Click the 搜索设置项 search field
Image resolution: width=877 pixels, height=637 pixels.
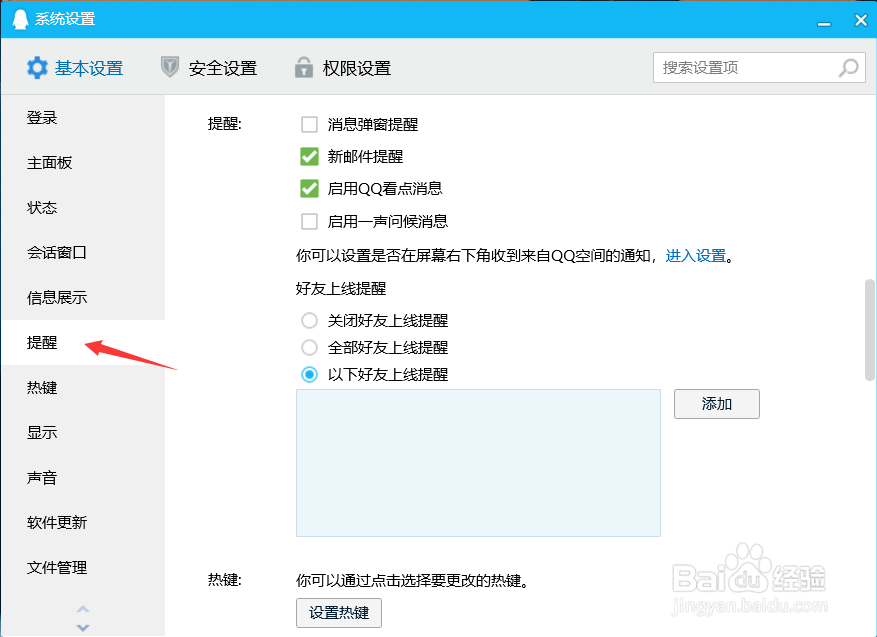(x=759, y=68)
